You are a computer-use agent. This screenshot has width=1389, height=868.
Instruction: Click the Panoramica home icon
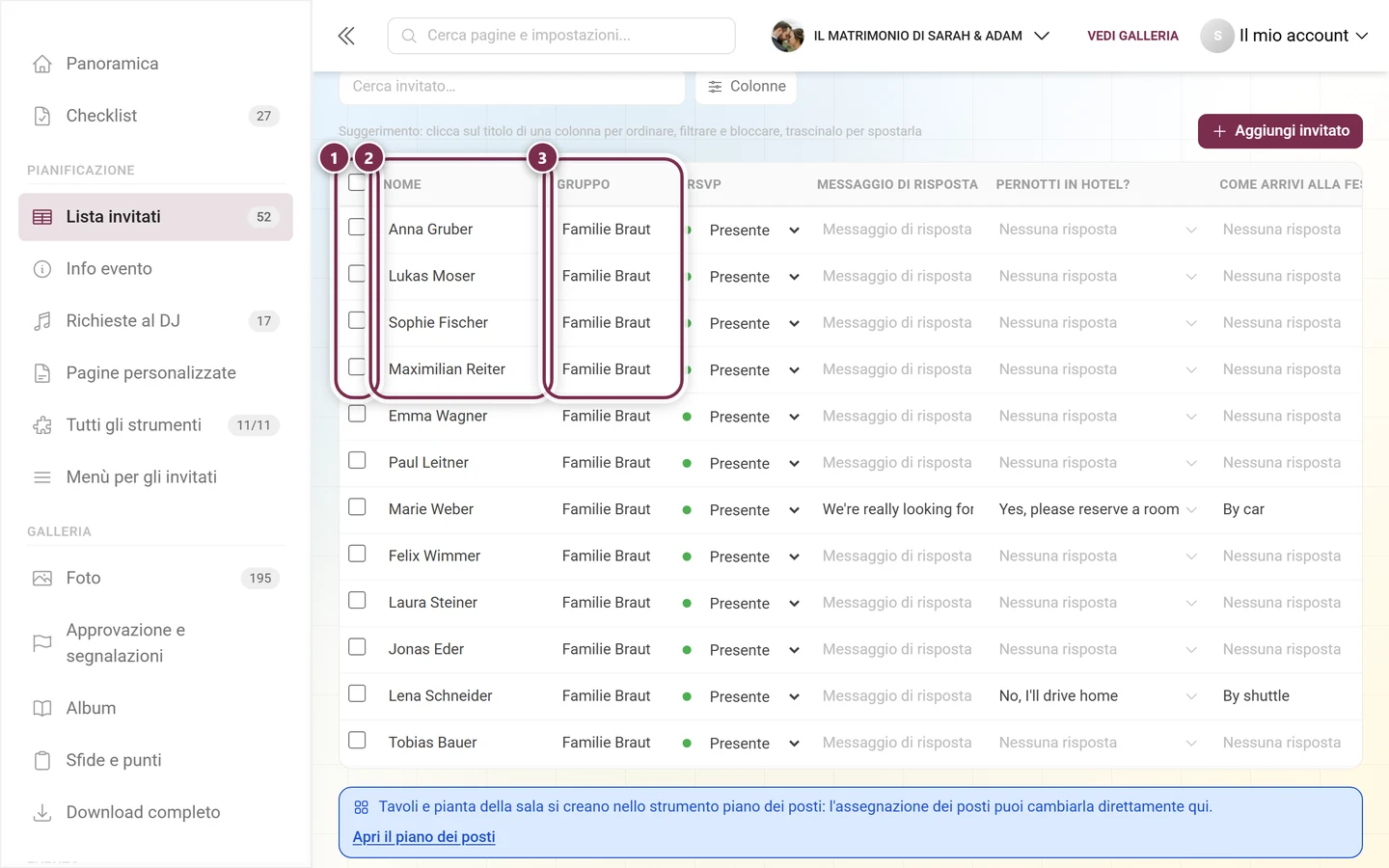click(42, 64)
